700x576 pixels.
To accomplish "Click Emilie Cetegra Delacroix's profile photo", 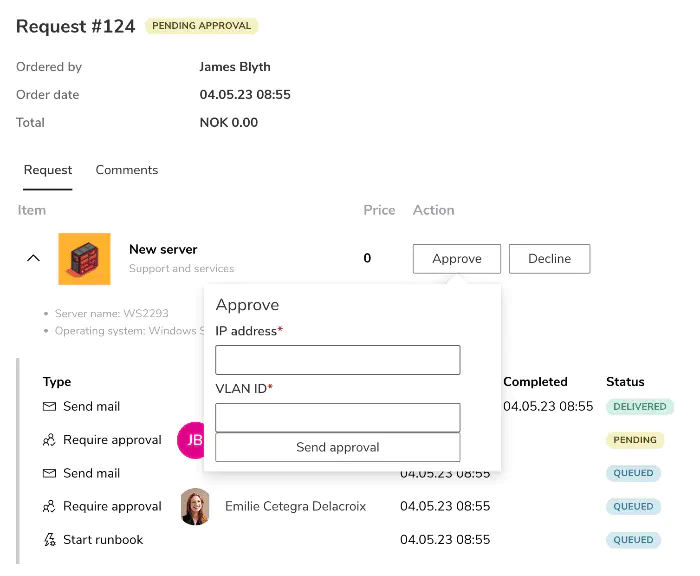I will [x=195, y=507].
